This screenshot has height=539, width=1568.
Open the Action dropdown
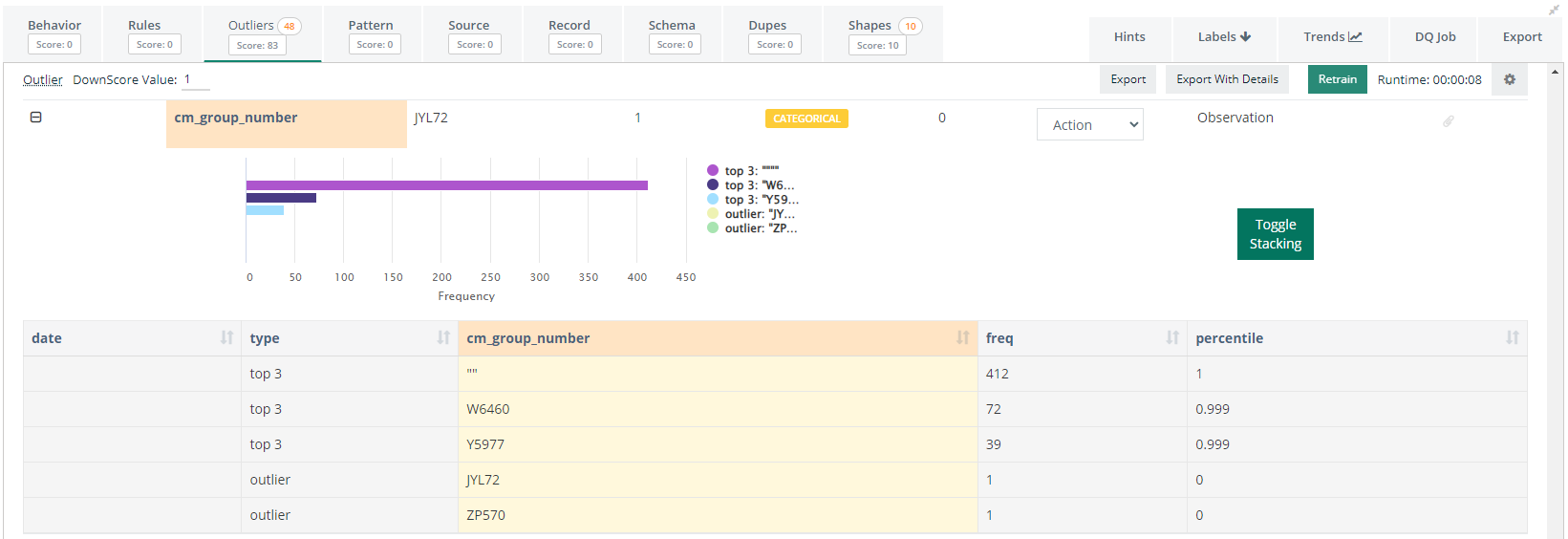pyautogui.click(x=1089, y=124)
